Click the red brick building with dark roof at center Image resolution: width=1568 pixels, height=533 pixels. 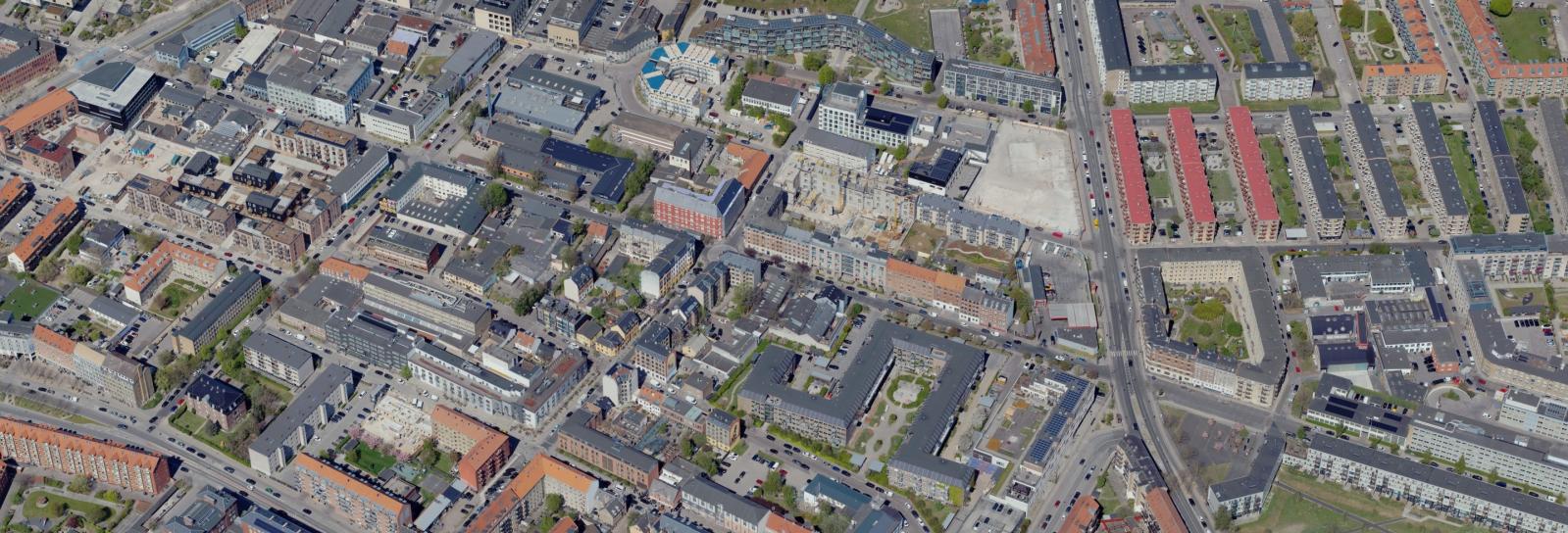(x=698, y=208)
